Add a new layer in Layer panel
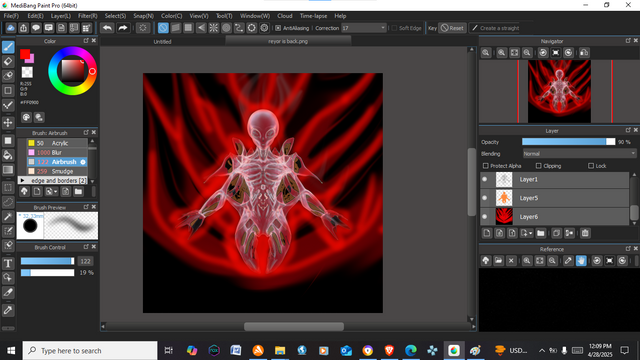 (487, 233)
